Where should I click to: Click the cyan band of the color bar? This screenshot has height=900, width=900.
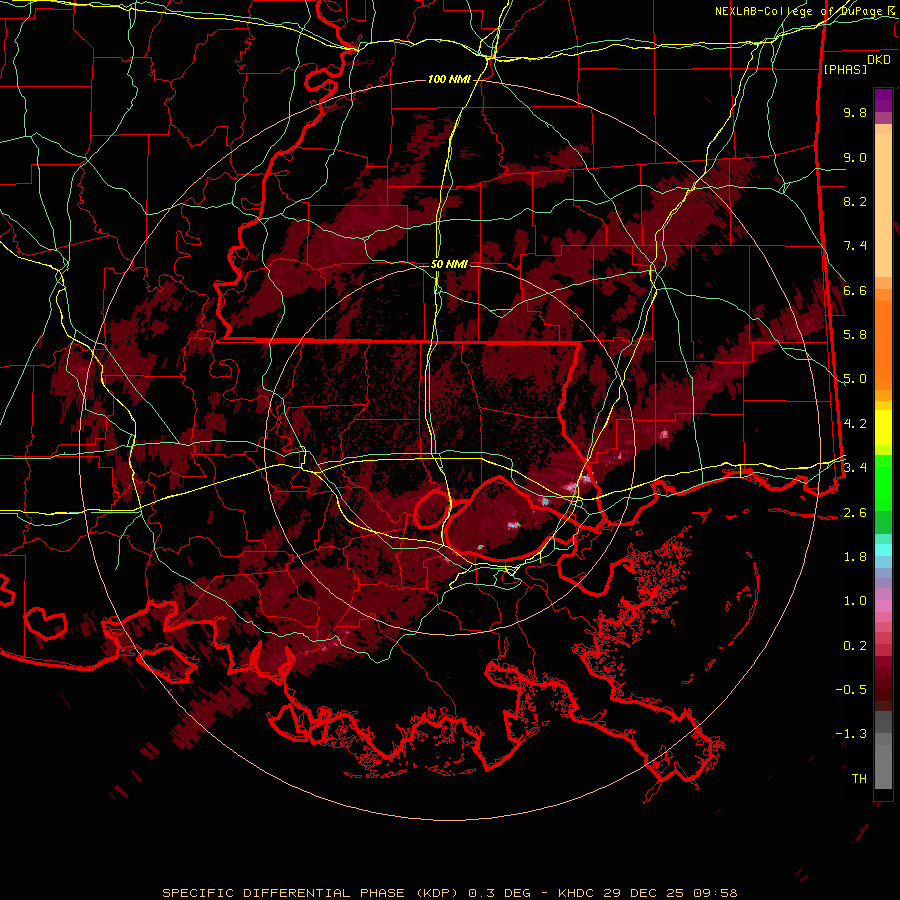883,550
